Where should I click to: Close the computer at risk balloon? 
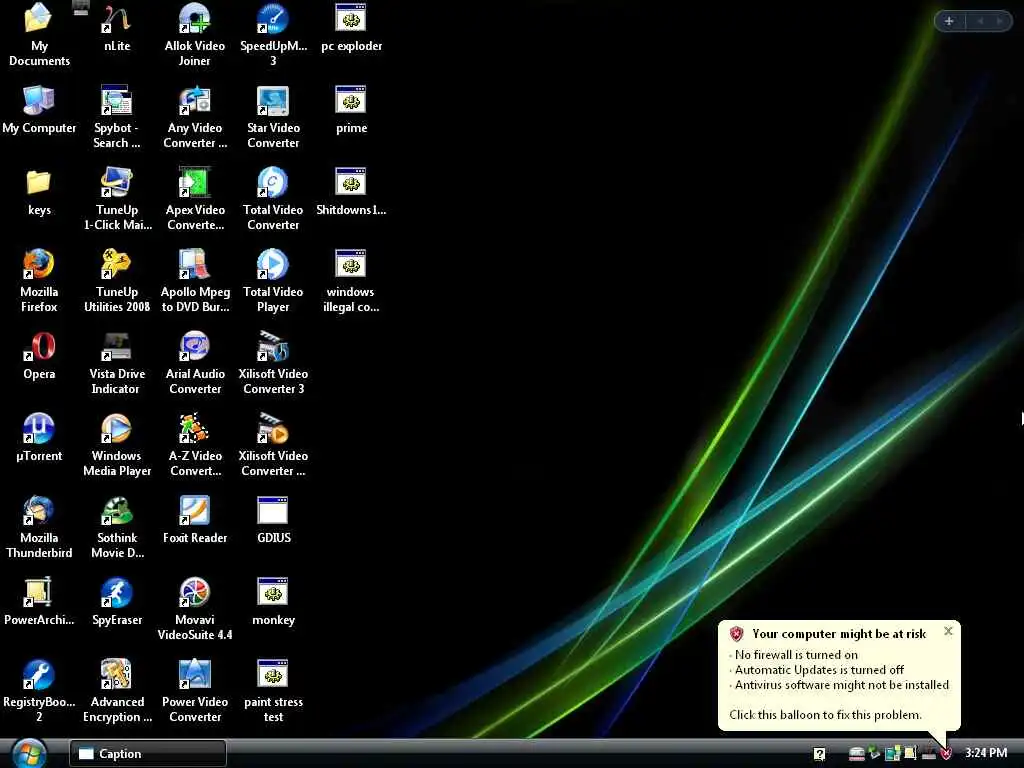[x=948, y=631]
